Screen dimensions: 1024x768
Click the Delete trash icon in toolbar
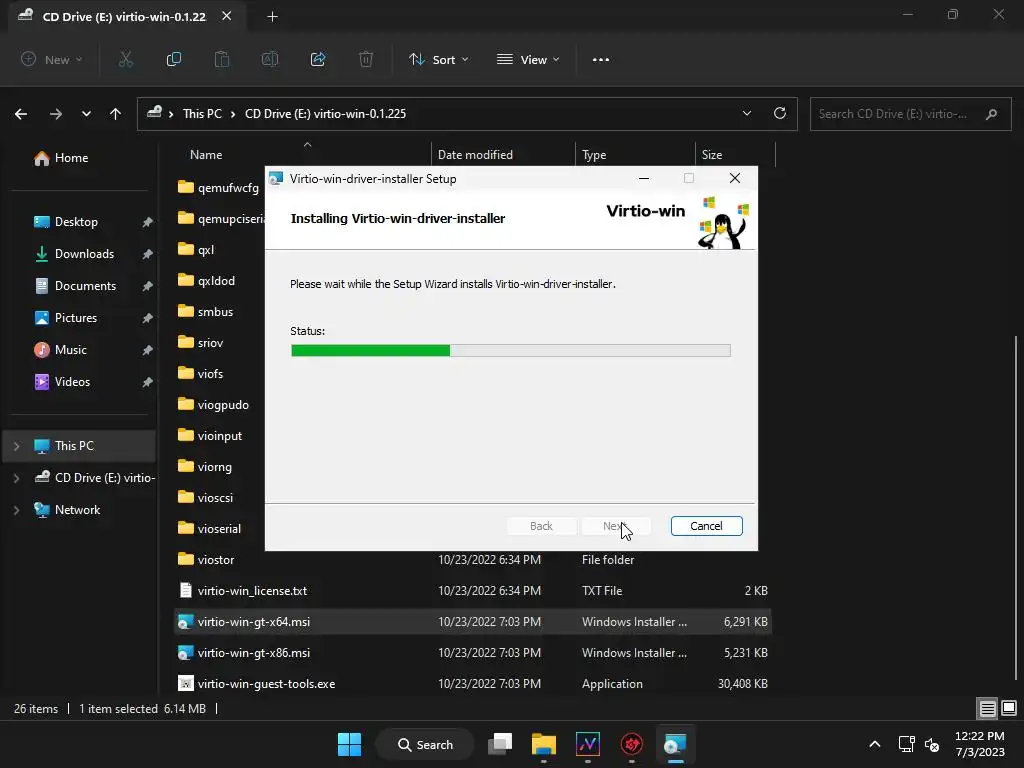(x=366, y=59)
